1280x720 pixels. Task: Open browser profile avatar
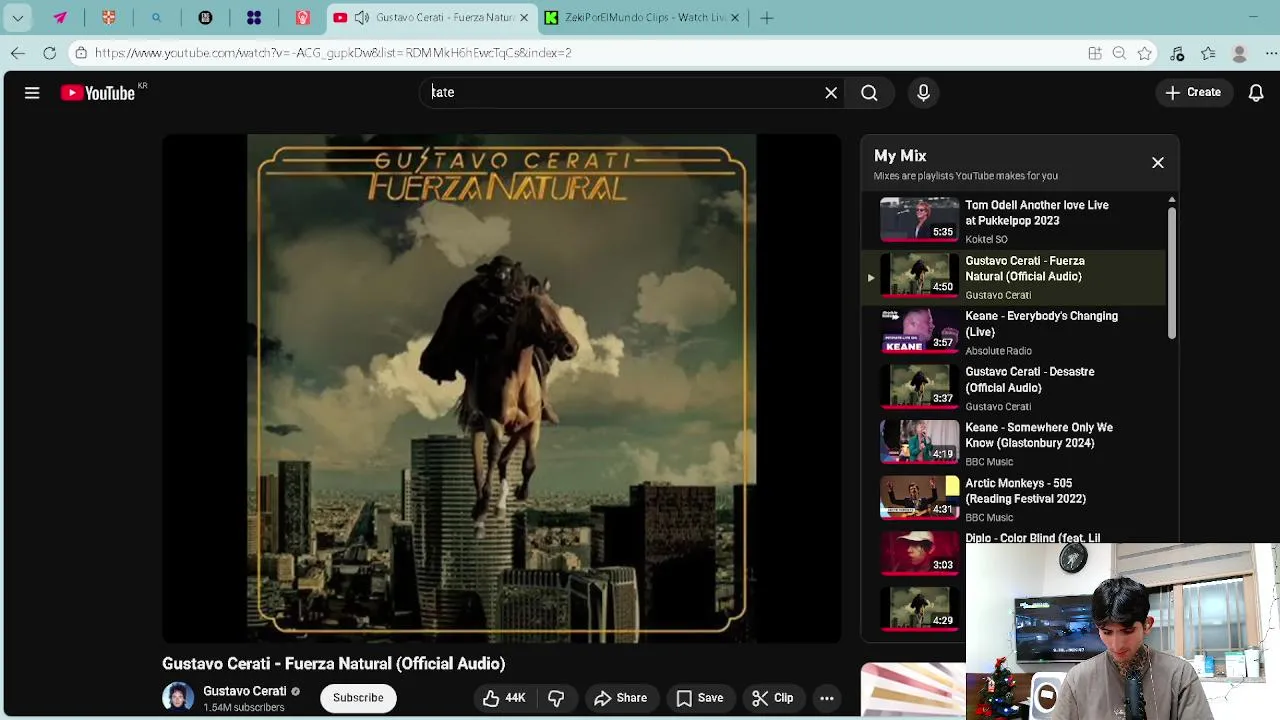click(x=1240, y=54)
